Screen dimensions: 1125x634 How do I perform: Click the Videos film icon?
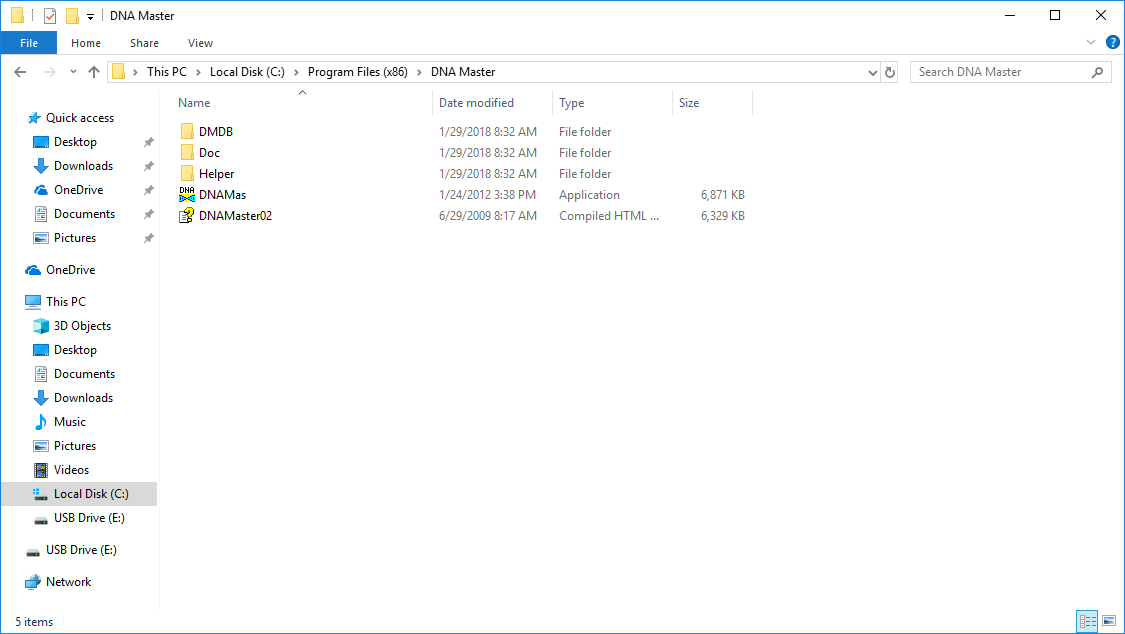click(41, 470)
